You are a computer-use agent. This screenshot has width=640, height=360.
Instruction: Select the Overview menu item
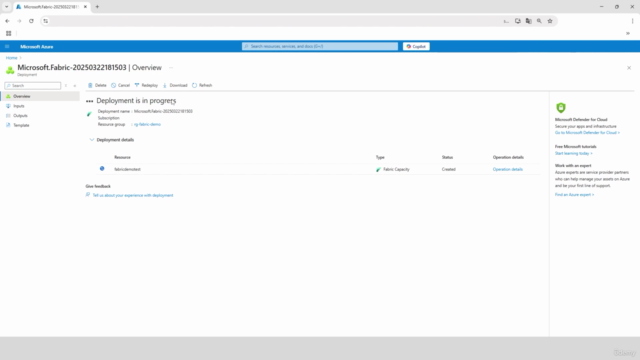pyautogui.click(x=40, y=96)
